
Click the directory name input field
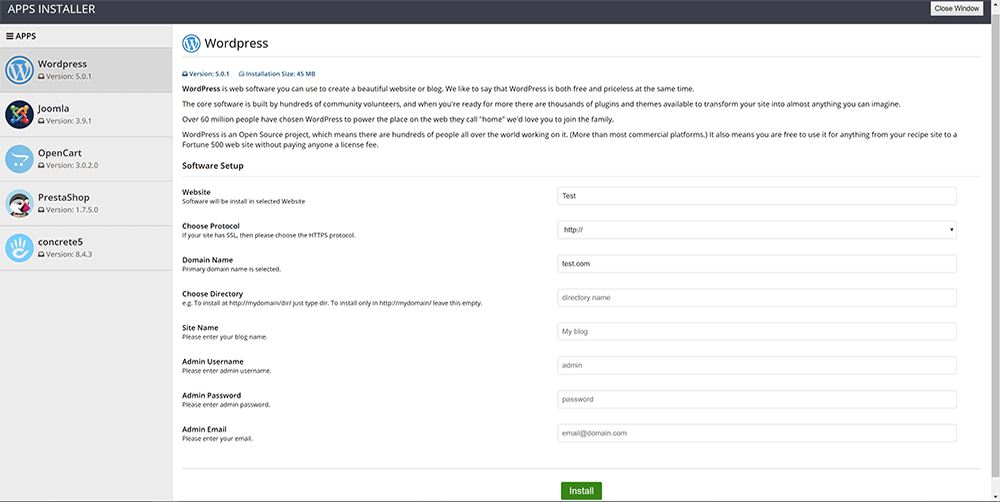(x=756, y=297)
